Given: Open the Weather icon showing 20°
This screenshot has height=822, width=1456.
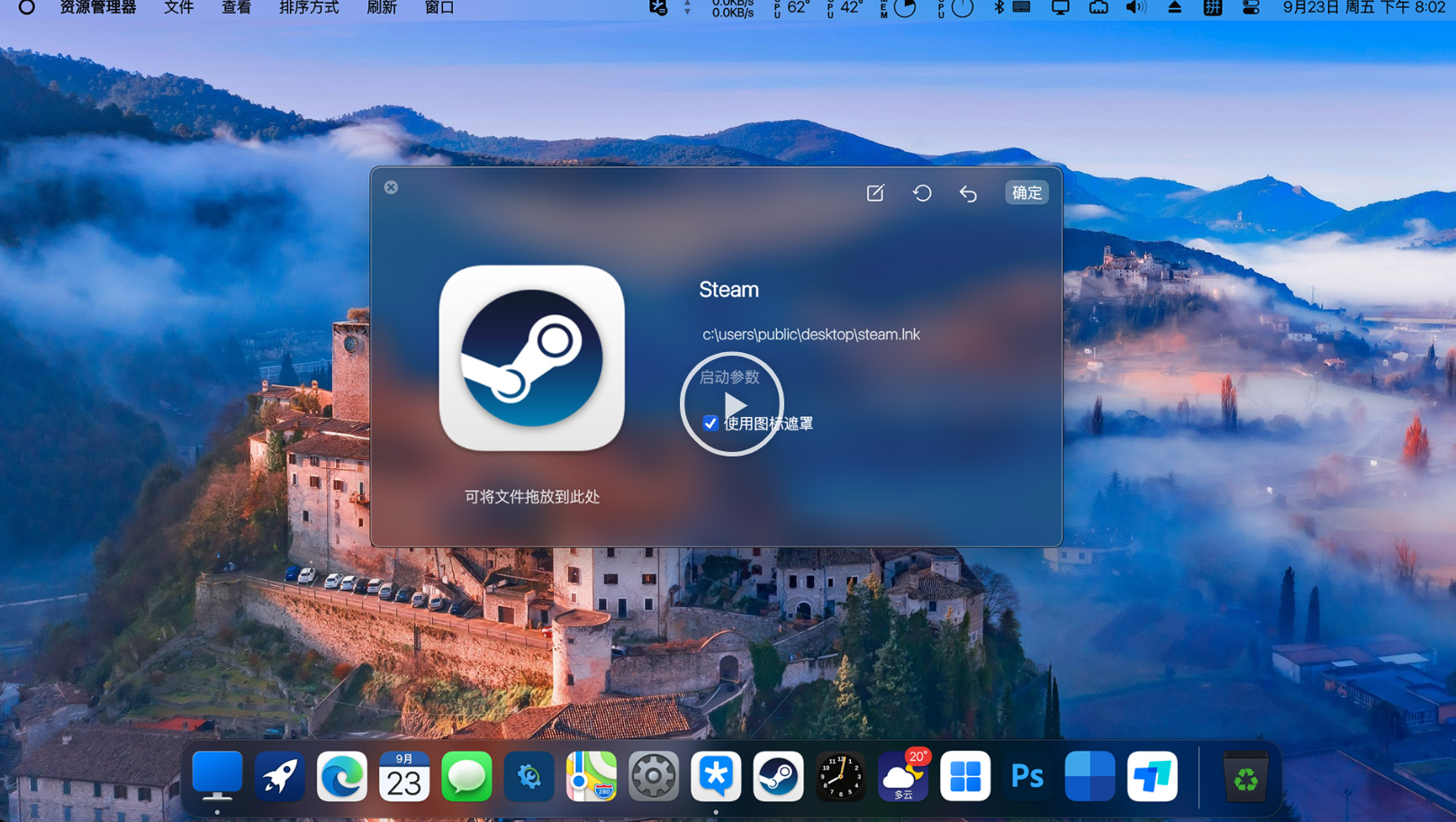Looking at the screenshot, I should pyautogui.click(x=903, y=776).
